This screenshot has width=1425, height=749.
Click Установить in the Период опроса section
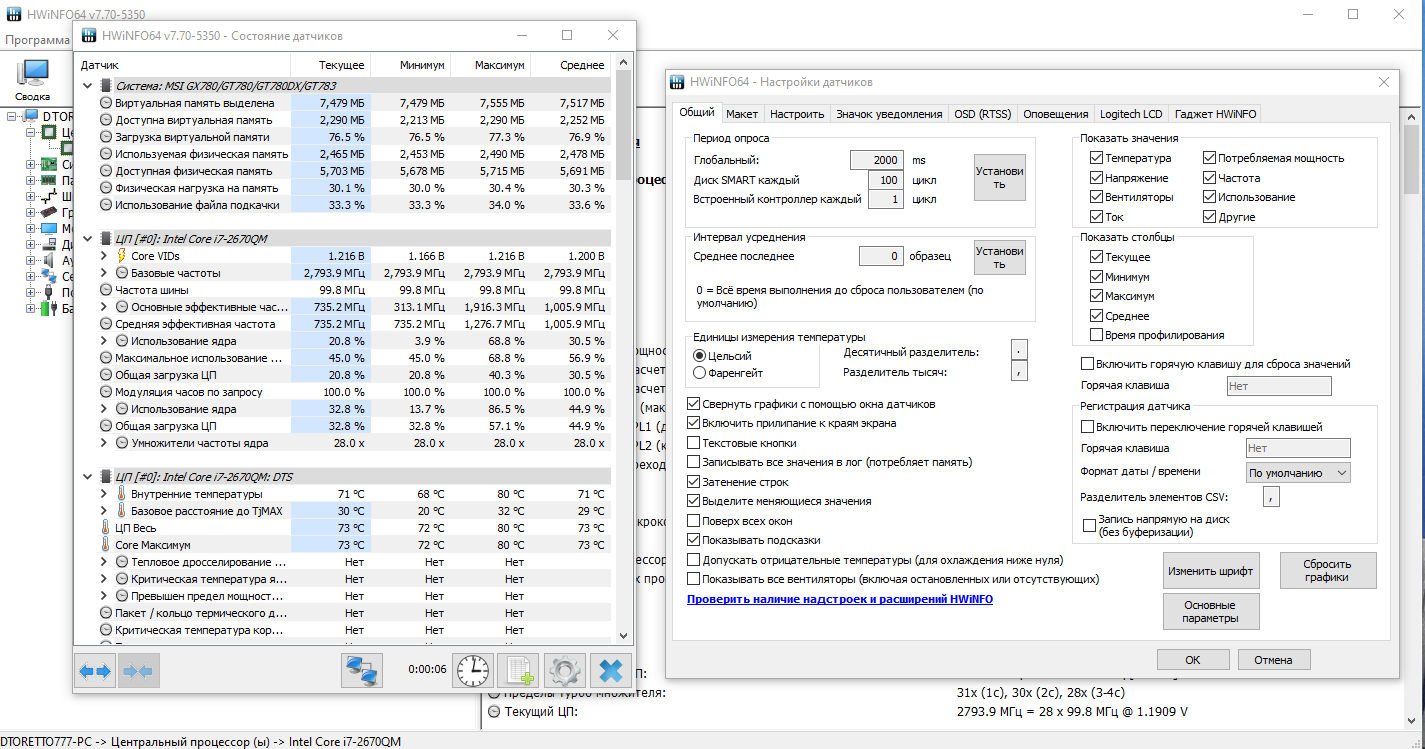pos(1000,177)
